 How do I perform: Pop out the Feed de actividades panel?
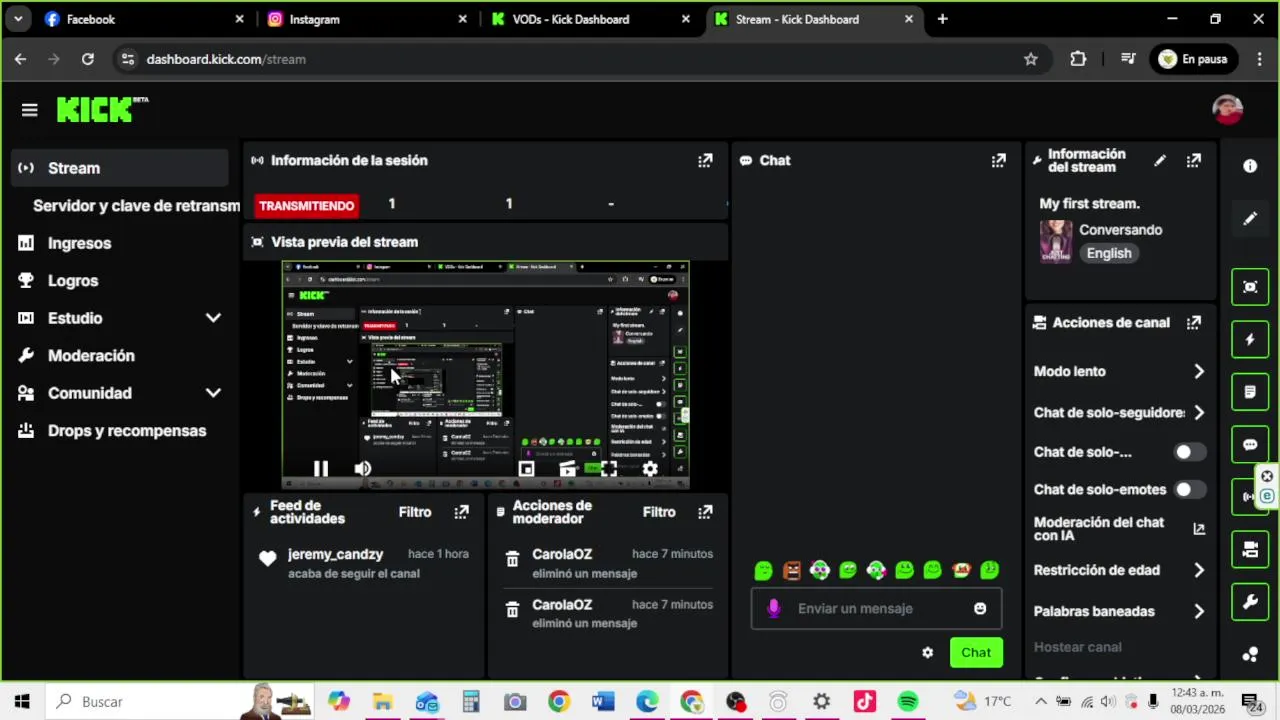461,512
